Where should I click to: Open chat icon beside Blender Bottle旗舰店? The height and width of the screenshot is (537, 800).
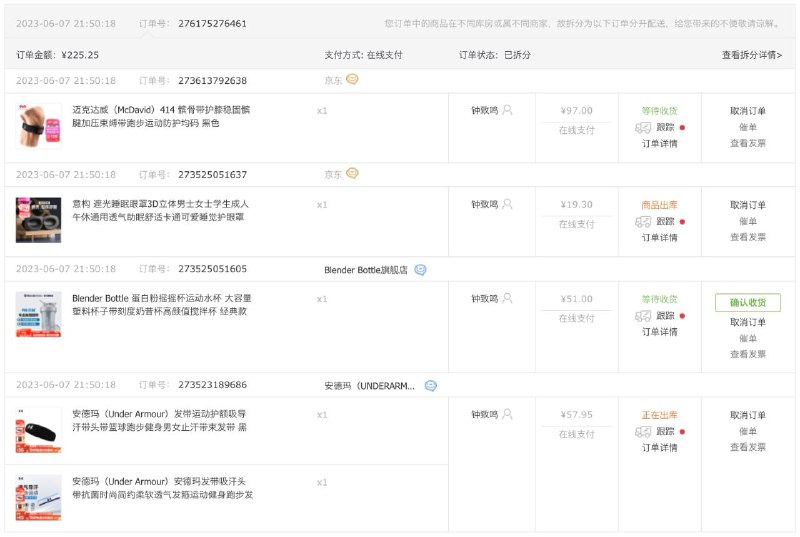coord(420,270)
